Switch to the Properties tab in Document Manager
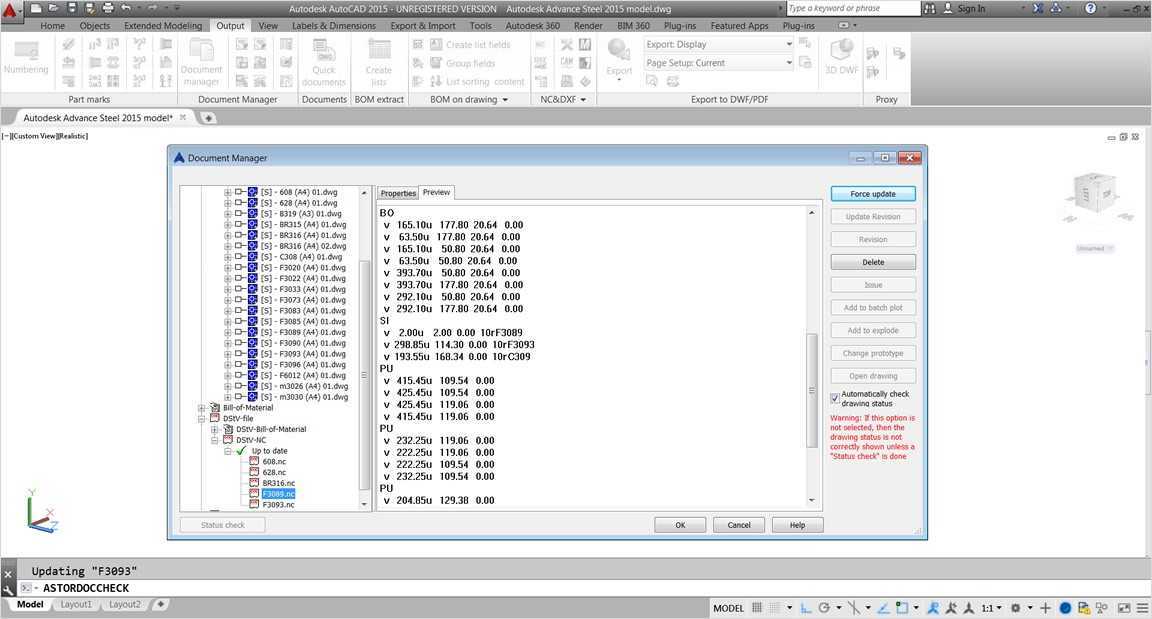Image resolution: width=1152 pixels, height=619 pixels. [398, 193]
